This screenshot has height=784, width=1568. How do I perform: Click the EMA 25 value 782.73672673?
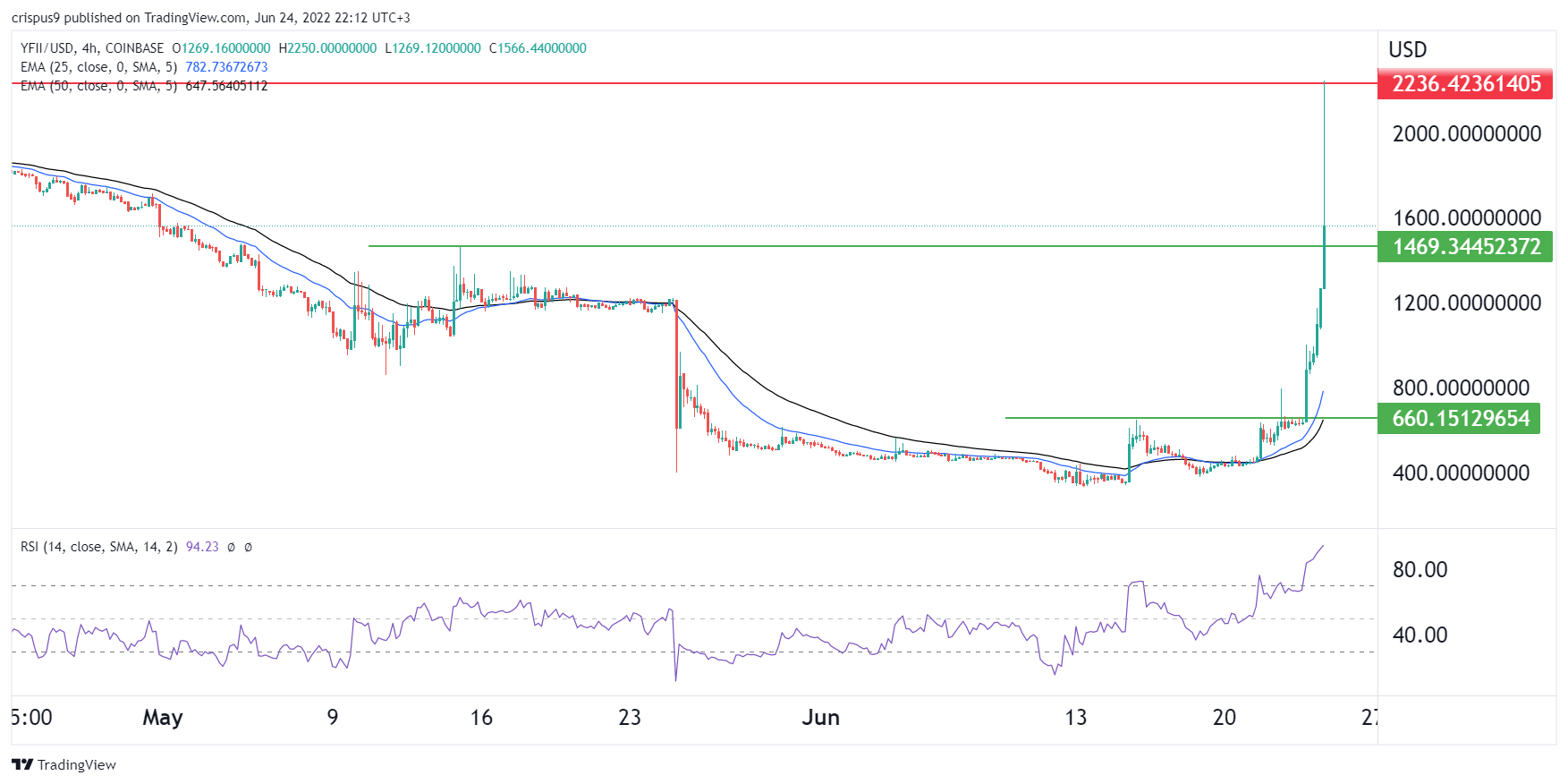[226, 67]
